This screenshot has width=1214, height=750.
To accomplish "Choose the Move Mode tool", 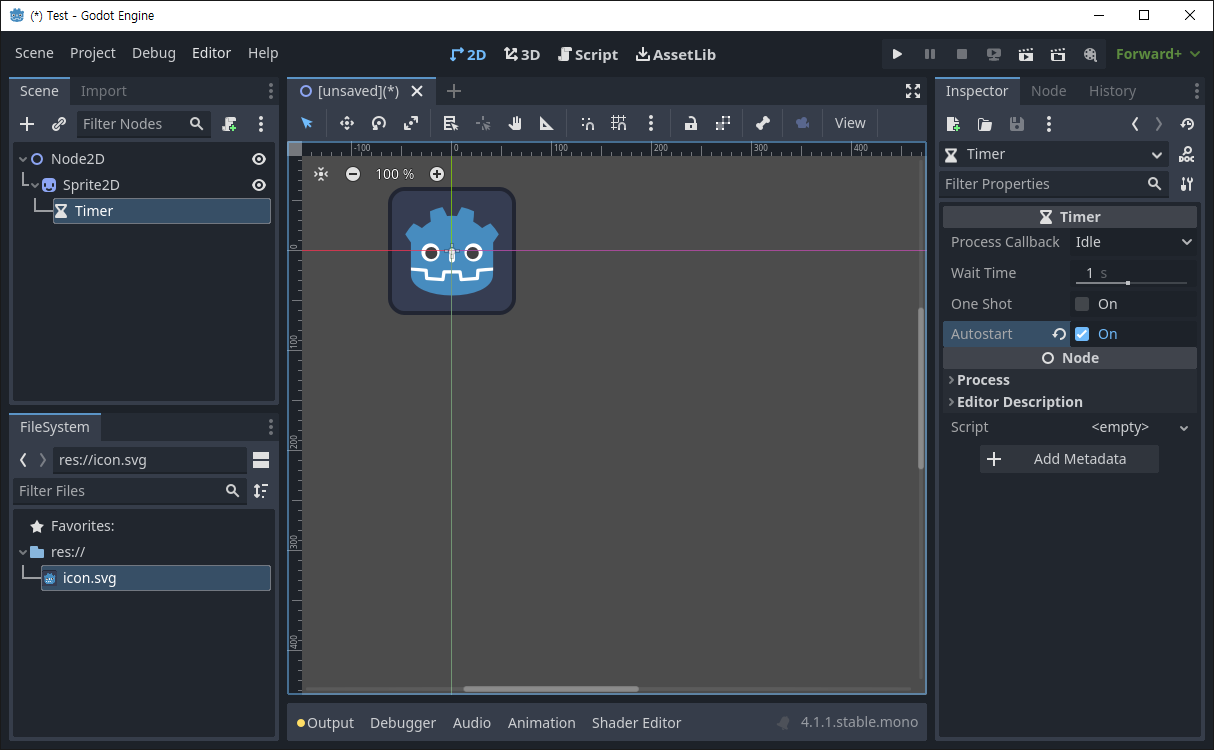I will pyautogui.click(x=347, y=123).
